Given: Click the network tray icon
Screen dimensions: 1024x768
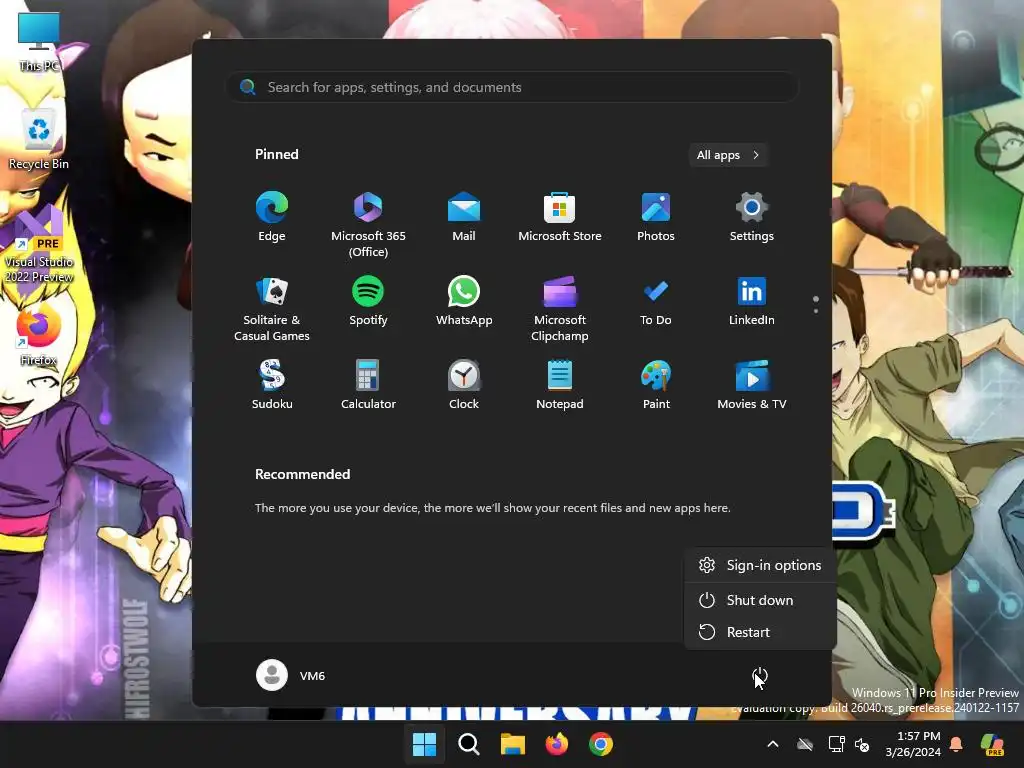Looking at the screenshot, I should tap(837, 744).
